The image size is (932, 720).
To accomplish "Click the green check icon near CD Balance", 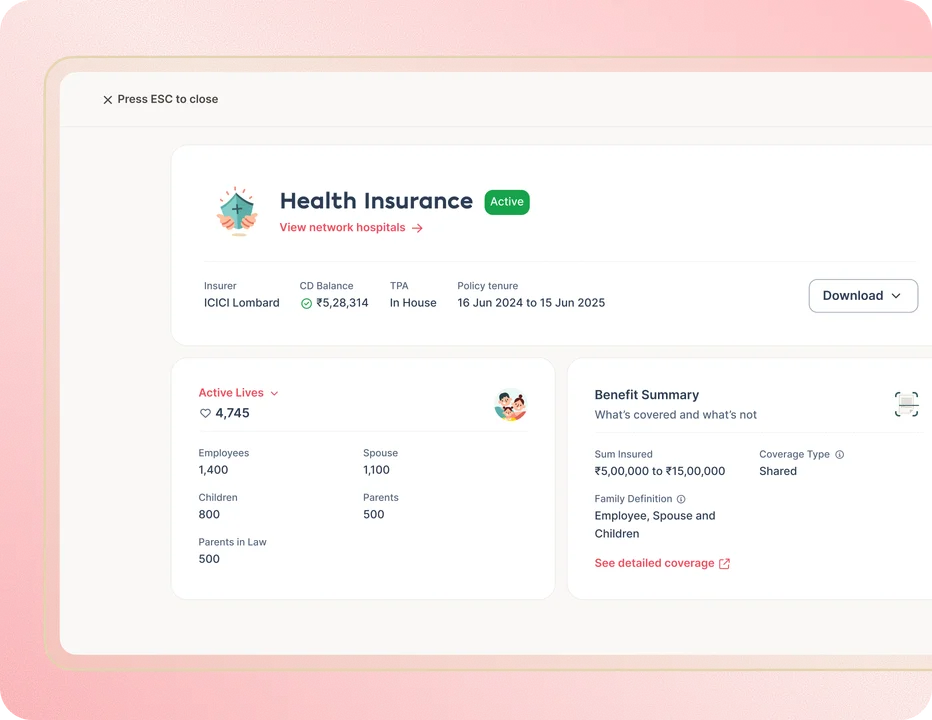I will click(x=305, y=303).
